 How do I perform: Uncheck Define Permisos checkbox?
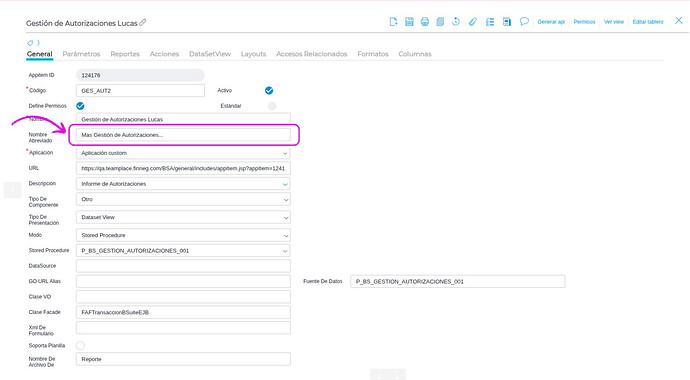(x=80, y=106)
